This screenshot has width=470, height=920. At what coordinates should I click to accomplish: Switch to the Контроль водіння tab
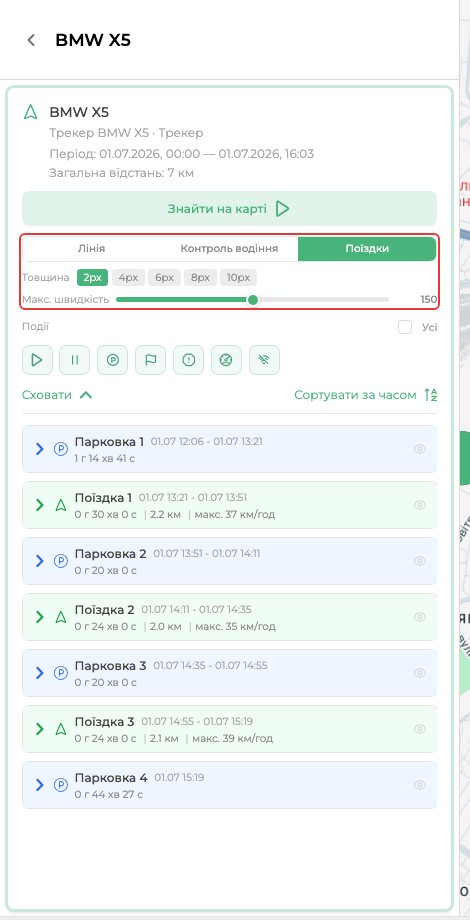229,249
